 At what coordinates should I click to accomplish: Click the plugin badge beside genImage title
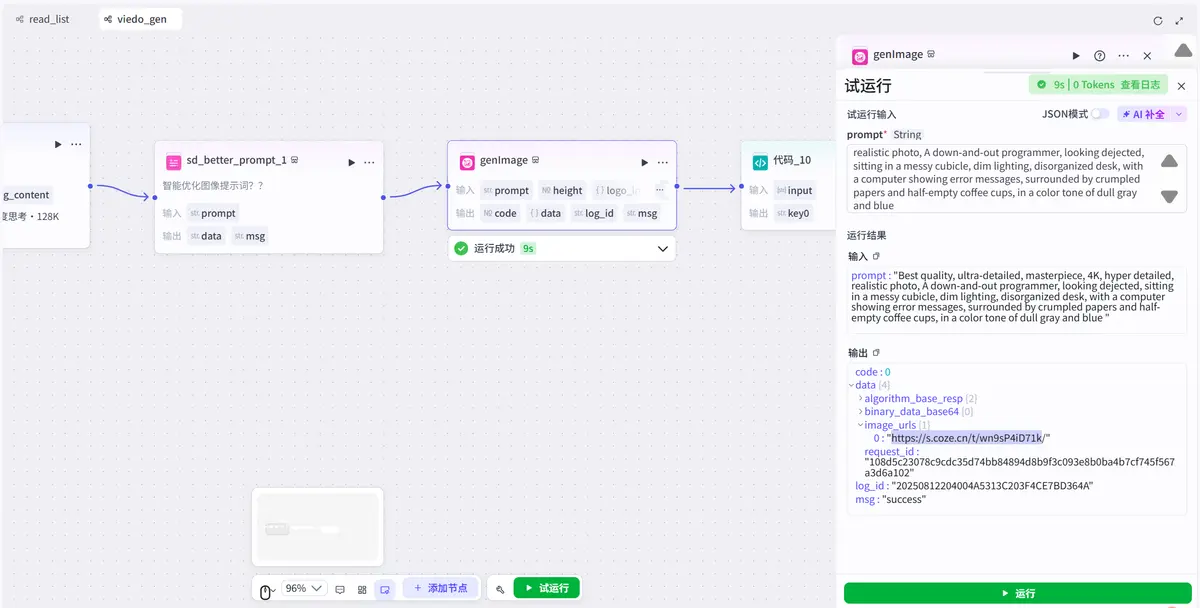931,54
